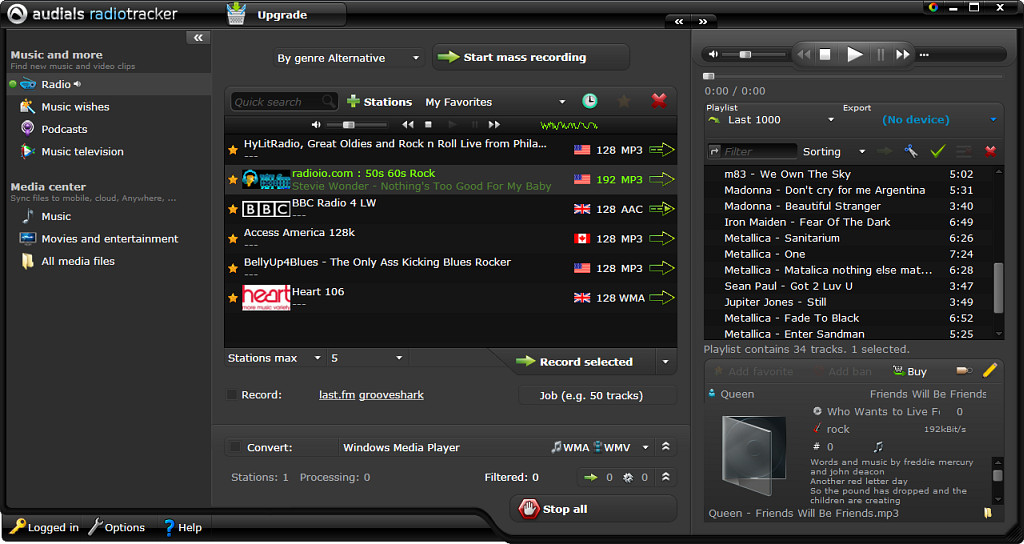Open the grooveshark link

pos(391,394)
